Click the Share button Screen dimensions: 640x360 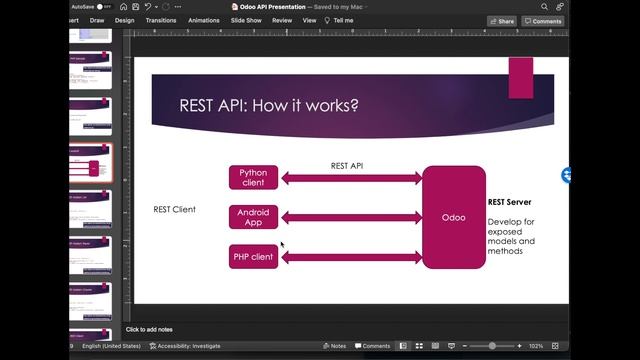point(502,21)
